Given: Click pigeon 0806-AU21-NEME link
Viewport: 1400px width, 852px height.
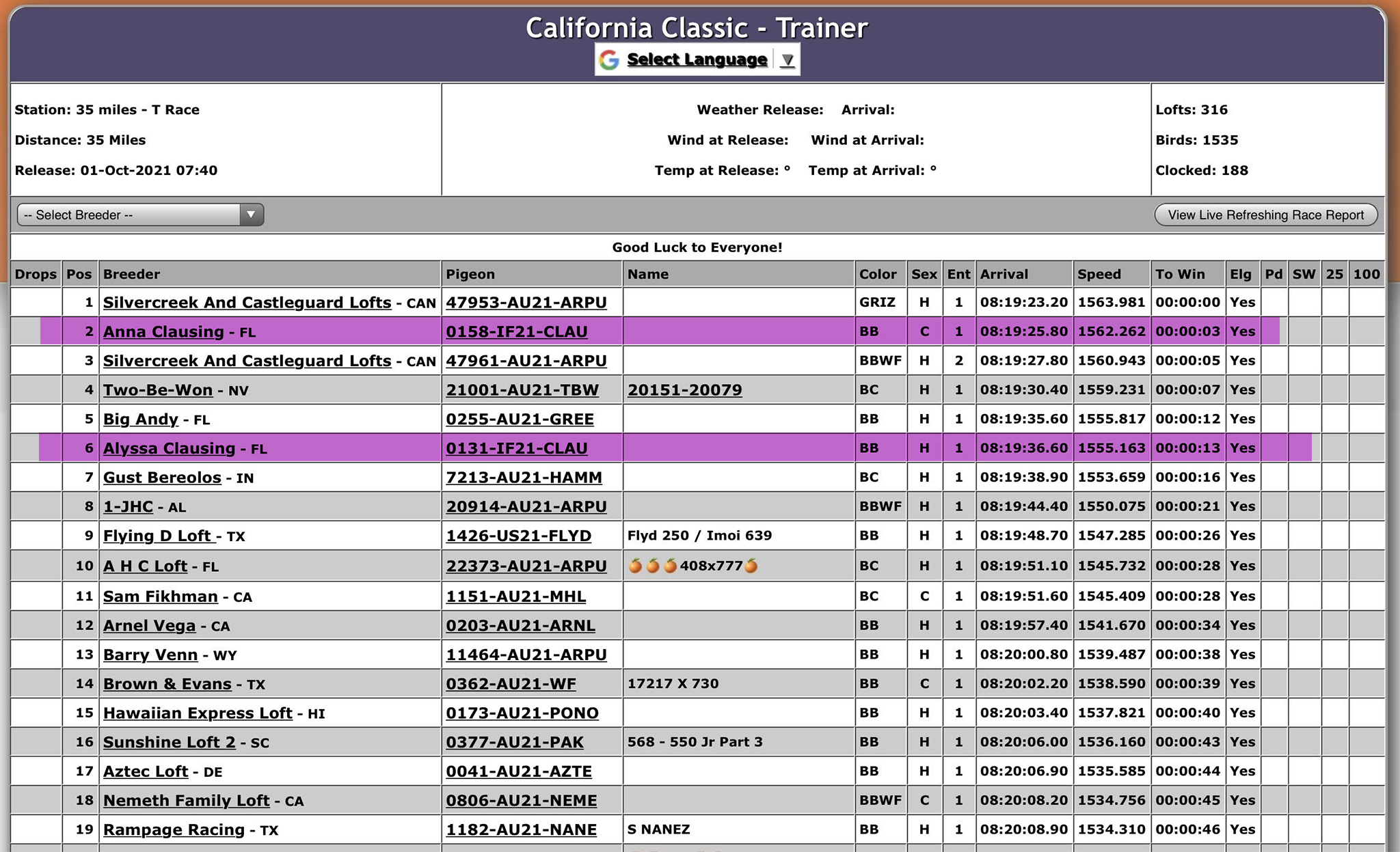Looking at the screenshot, I should pos(521,801).
